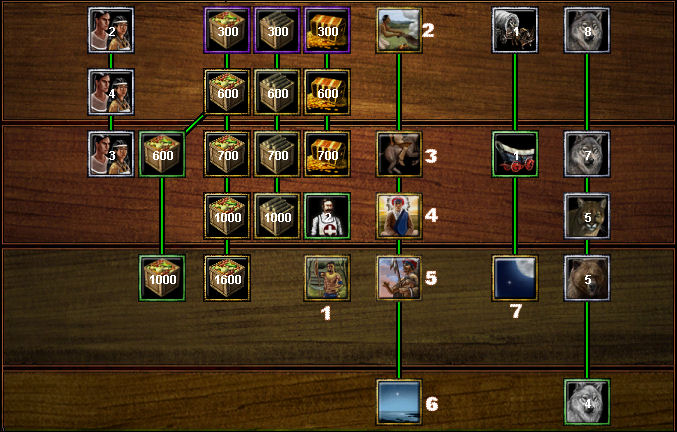Pick the green-bordered 4 wolves card

click(x=587, y=402)
